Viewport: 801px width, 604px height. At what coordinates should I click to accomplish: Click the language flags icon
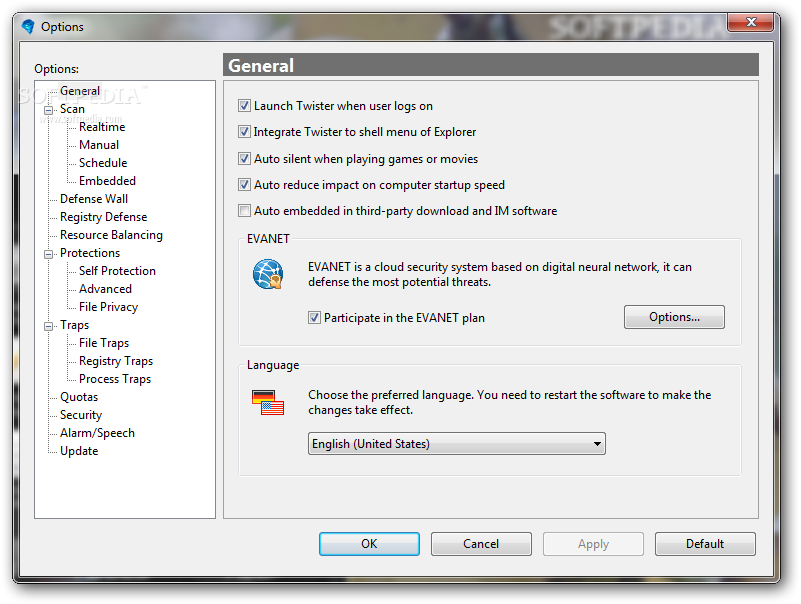pos(268,403)
